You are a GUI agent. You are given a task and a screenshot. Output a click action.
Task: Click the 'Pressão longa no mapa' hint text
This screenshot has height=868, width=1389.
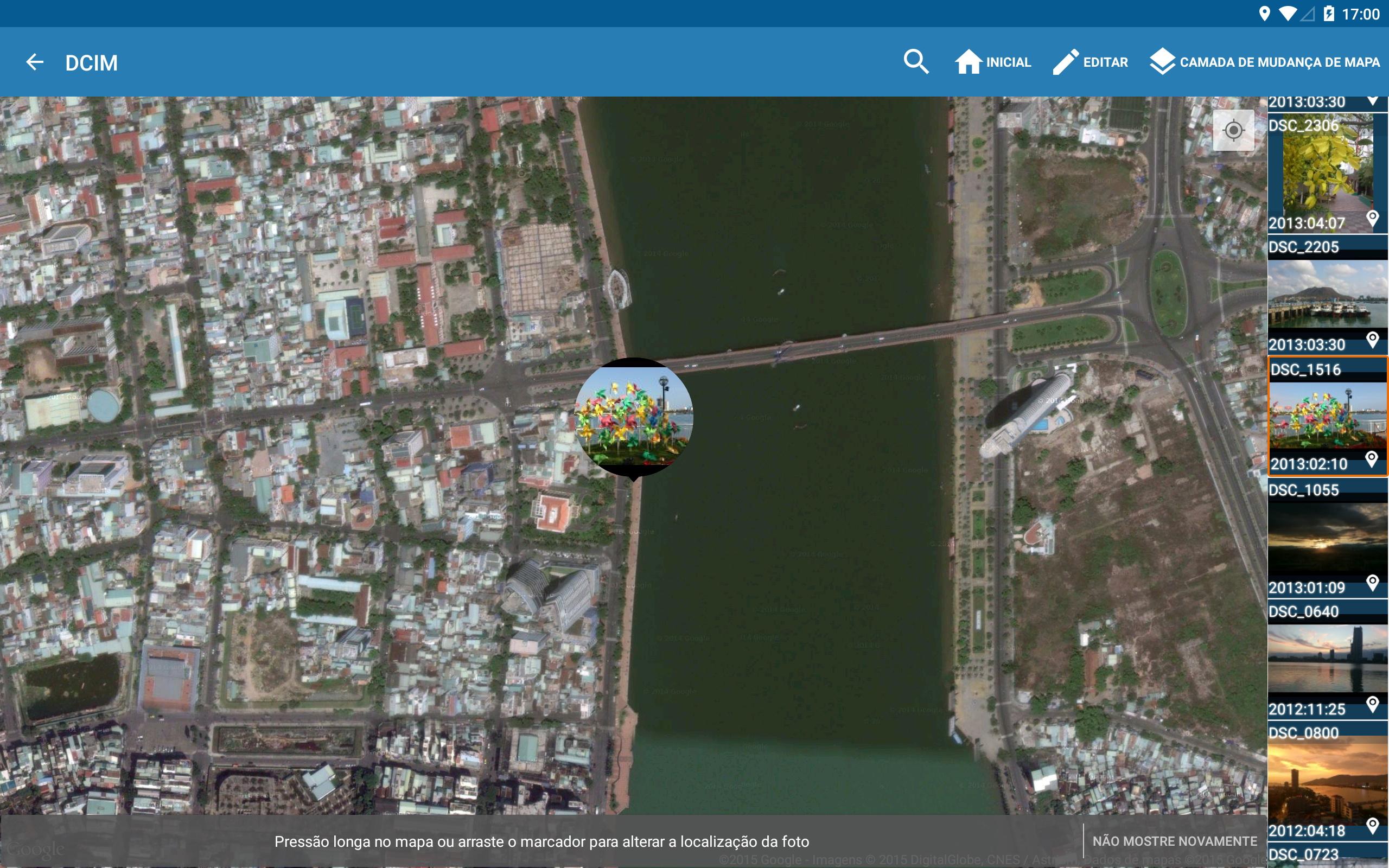point(541,841)
